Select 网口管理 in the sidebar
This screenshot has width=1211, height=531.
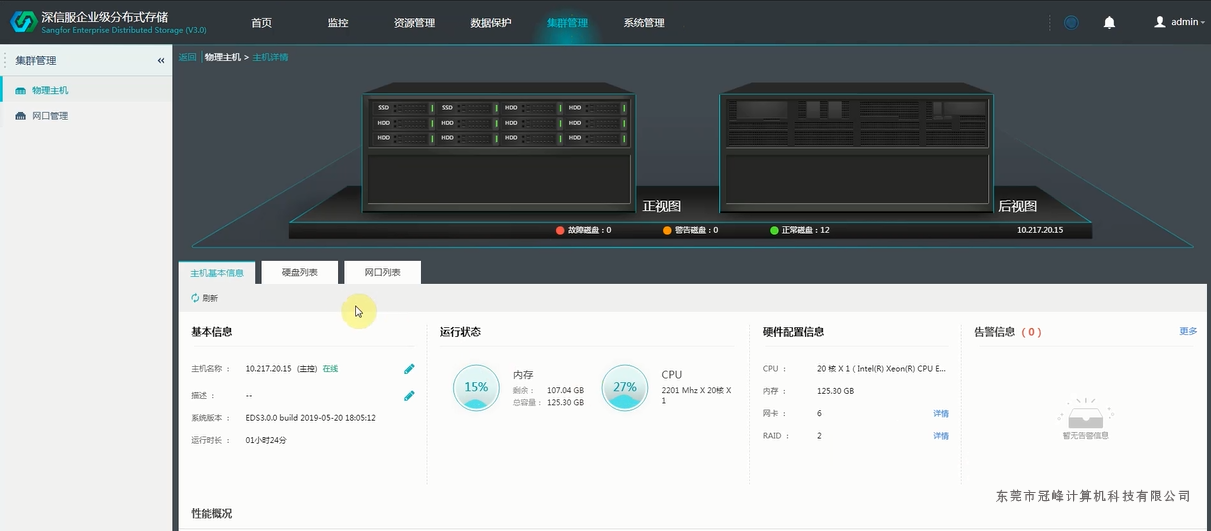coord(50,116)
